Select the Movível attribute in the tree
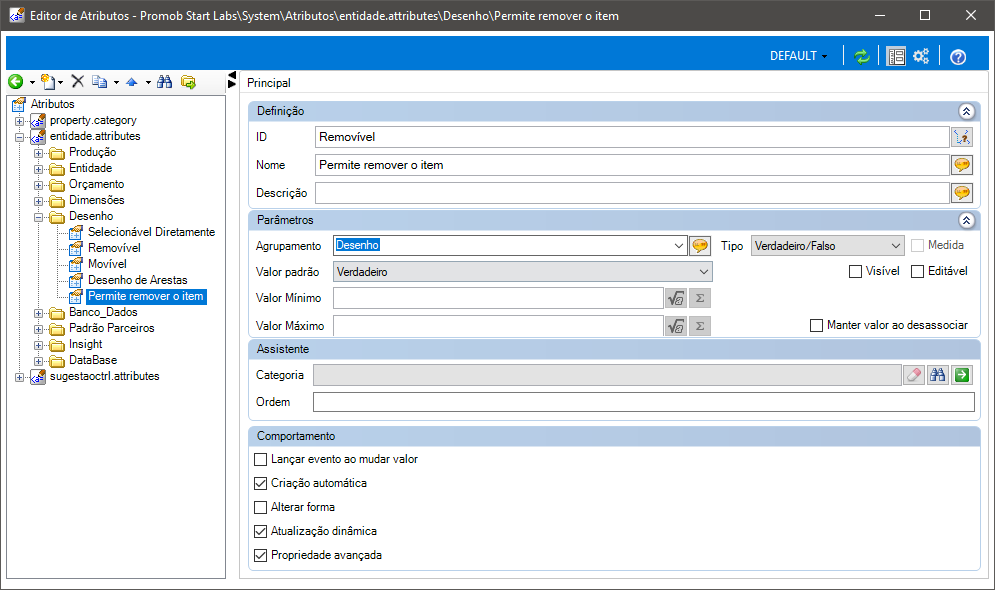The width and height of the screenshot is (1006, 603). (107, 264)
